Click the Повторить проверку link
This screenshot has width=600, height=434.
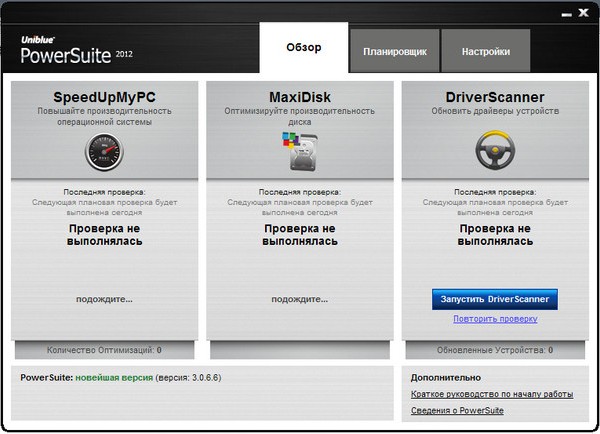[x=495, y=319]
